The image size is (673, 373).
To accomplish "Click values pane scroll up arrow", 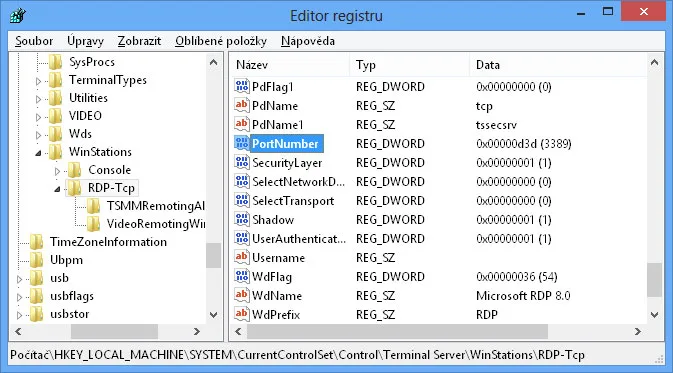I will click(x=654, y=63).
